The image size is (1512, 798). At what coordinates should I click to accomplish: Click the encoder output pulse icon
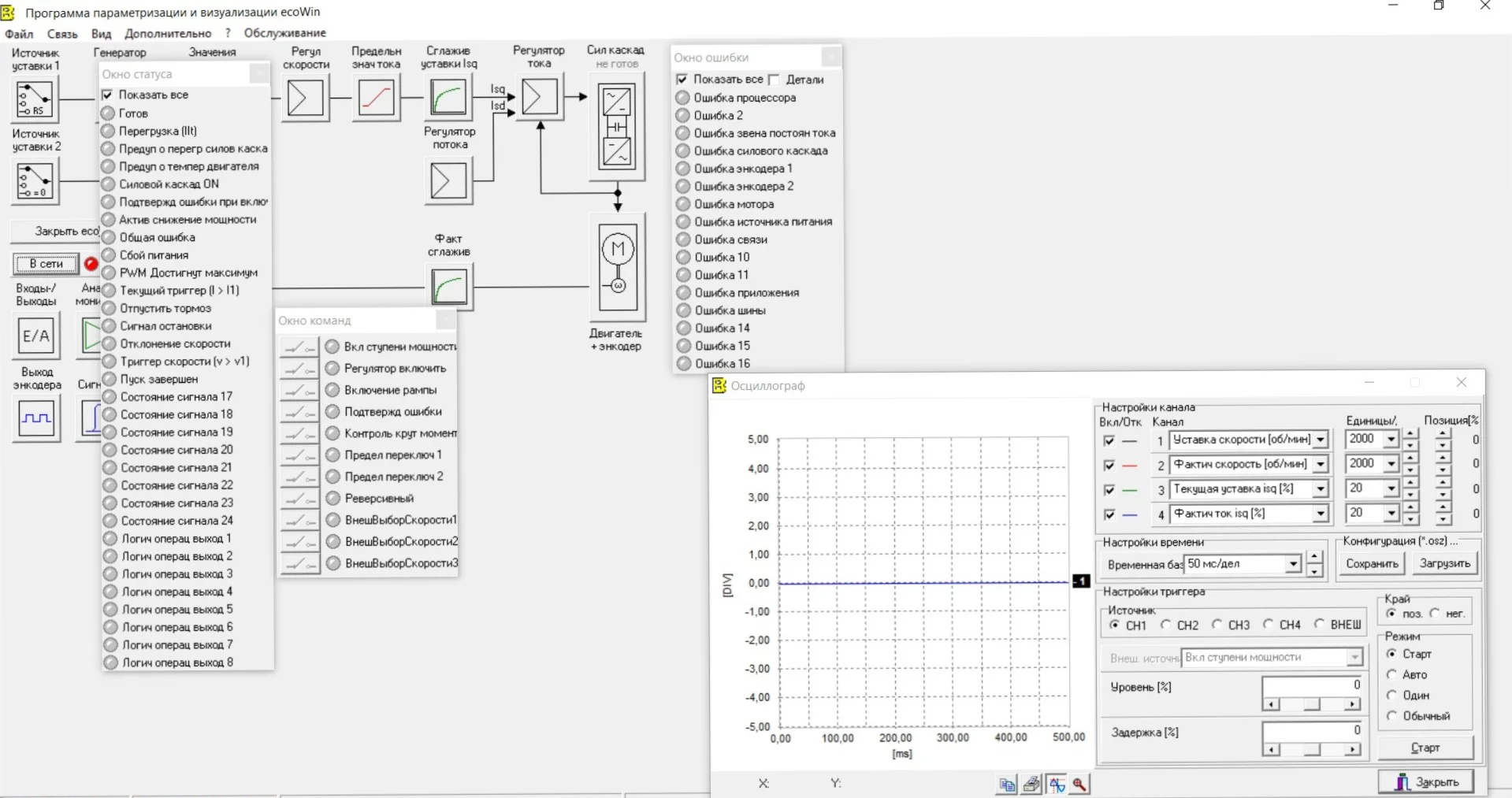tap(36, 418)
